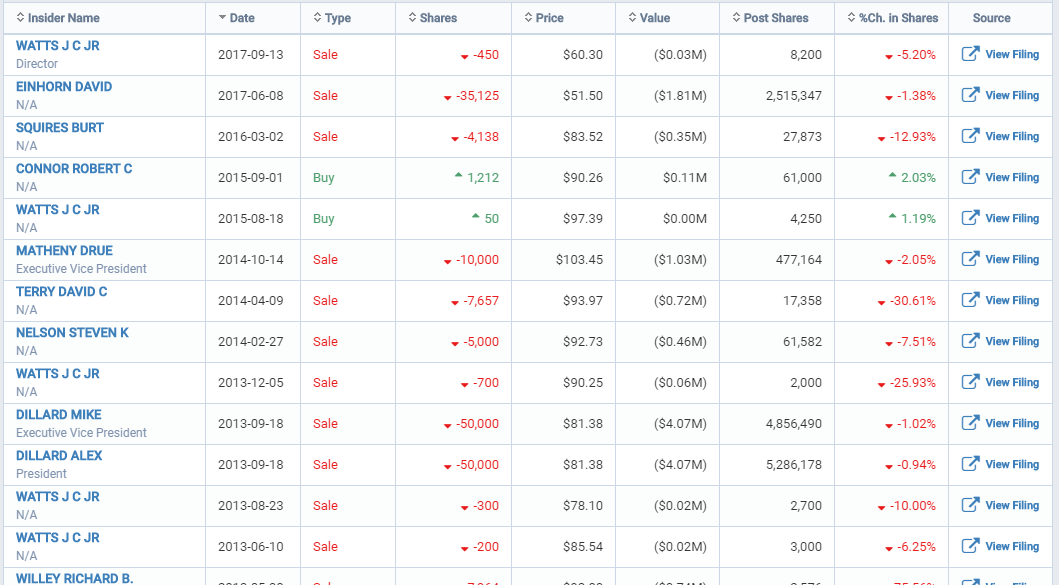Open MATHENY DRUE insider name link
The height and width of the screenshot is (585, 1059).
coord(64,251)
